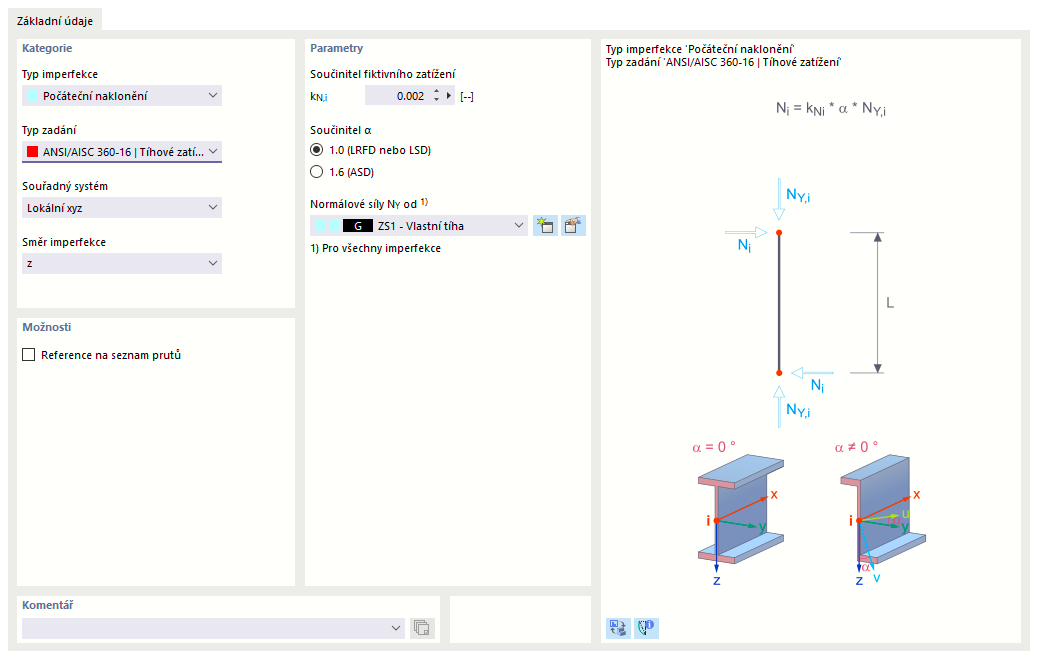Increase kNi using the up spinner arrow
1037x657 pixels.
(434, 92)
